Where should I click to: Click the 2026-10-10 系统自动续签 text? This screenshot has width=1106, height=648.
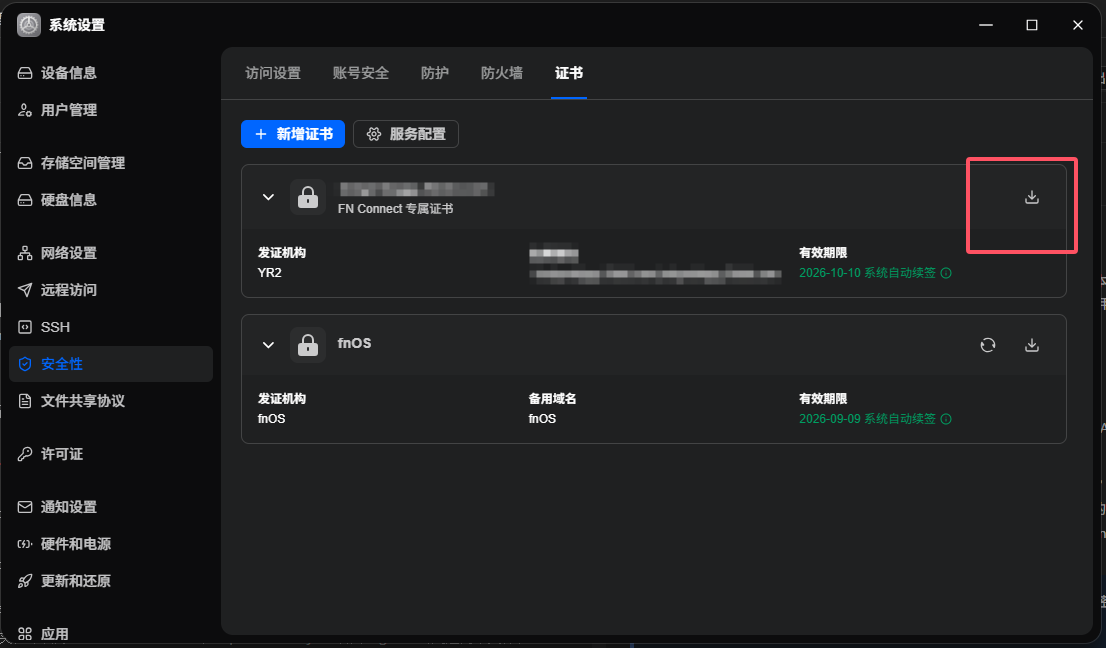[x=867, y=273]
